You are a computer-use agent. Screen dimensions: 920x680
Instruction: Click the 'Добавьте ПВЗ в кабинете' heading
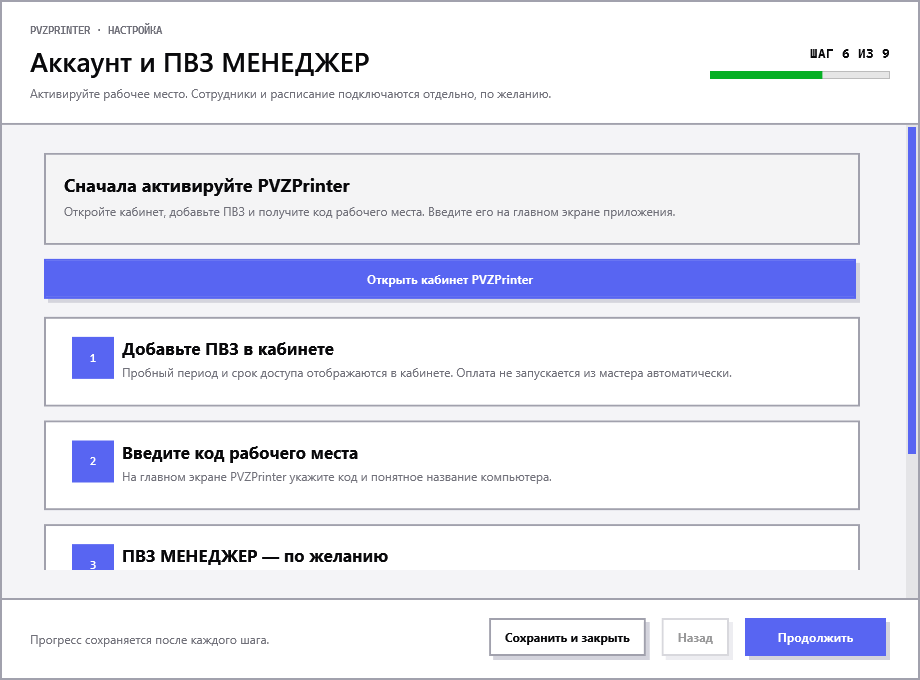228,349
